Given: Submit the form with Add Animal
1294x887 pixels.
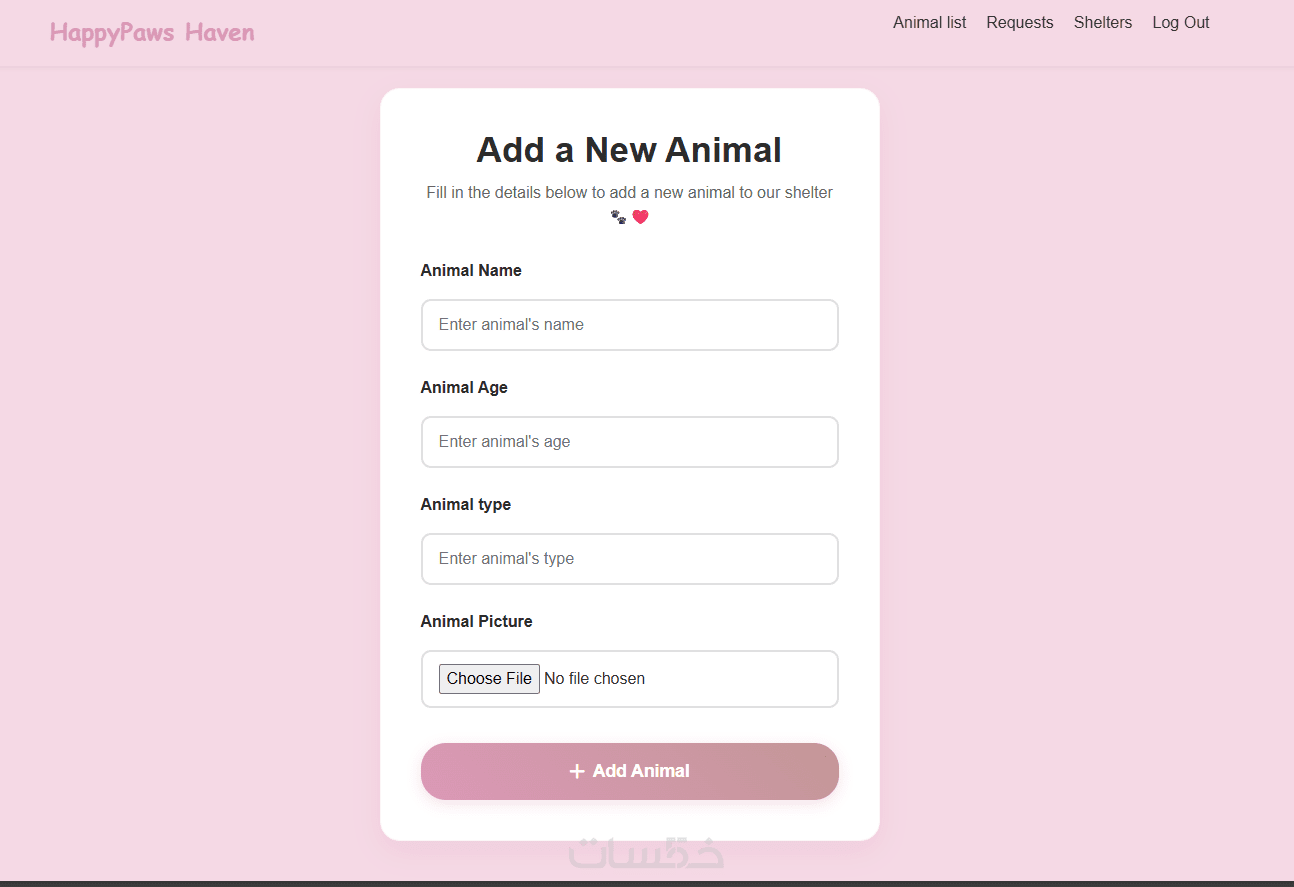Looking at the screenshot, I should 629,771.
